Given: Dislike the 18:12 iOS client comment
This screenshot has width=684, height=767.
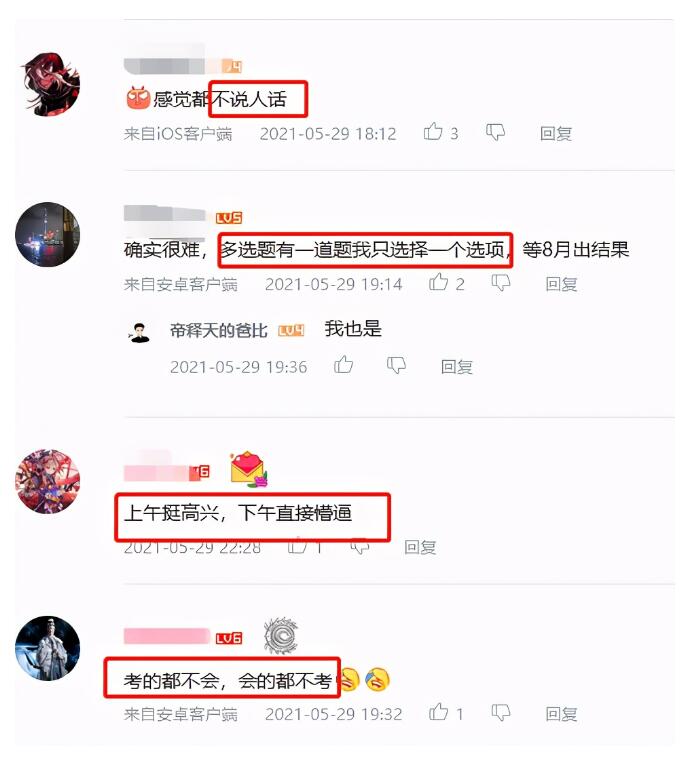Looking at the screenshot, I should (x=495, y=133).
